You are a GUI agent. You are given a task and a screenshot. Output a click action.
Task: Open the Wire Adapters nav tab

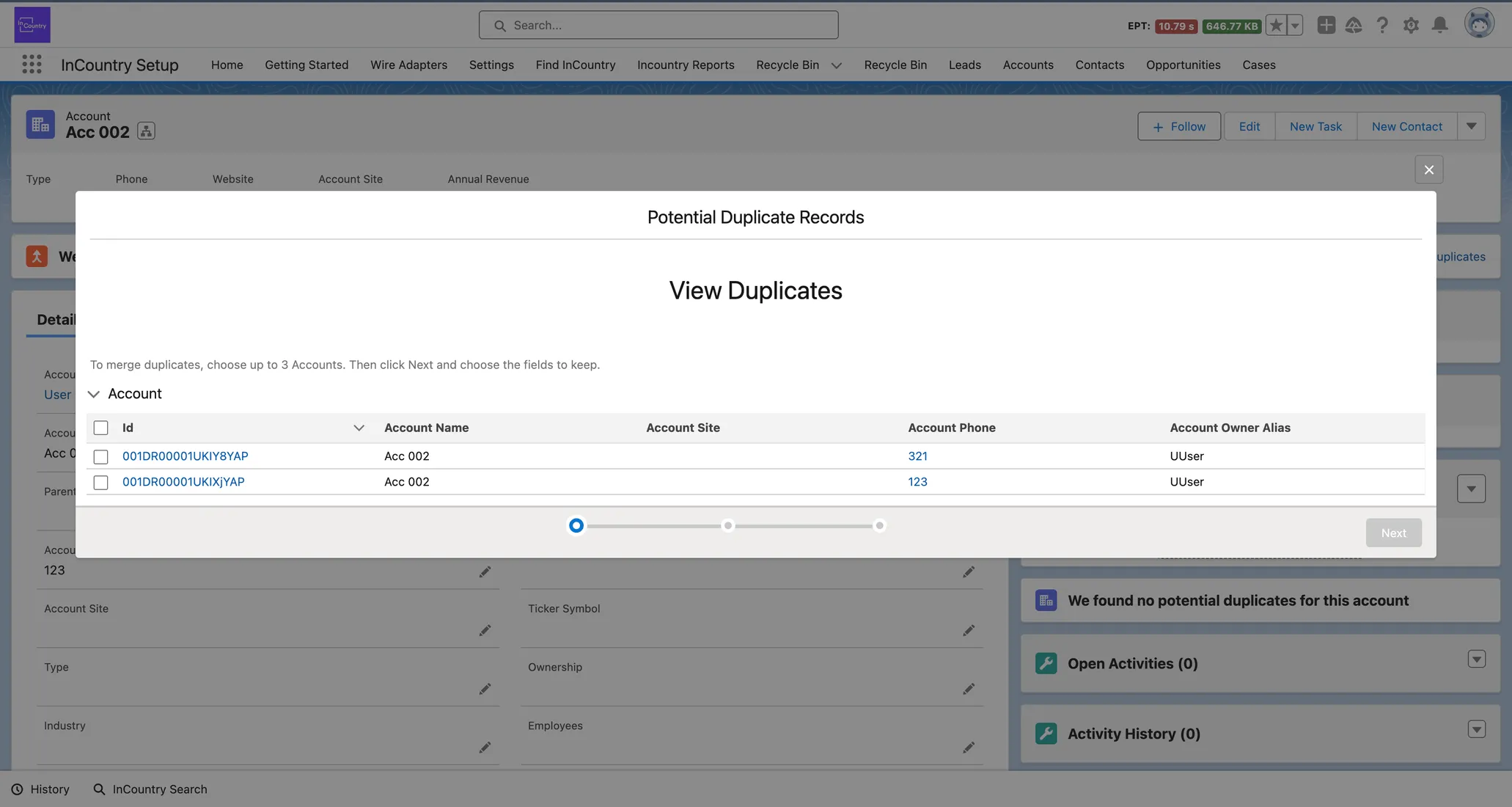408,65
